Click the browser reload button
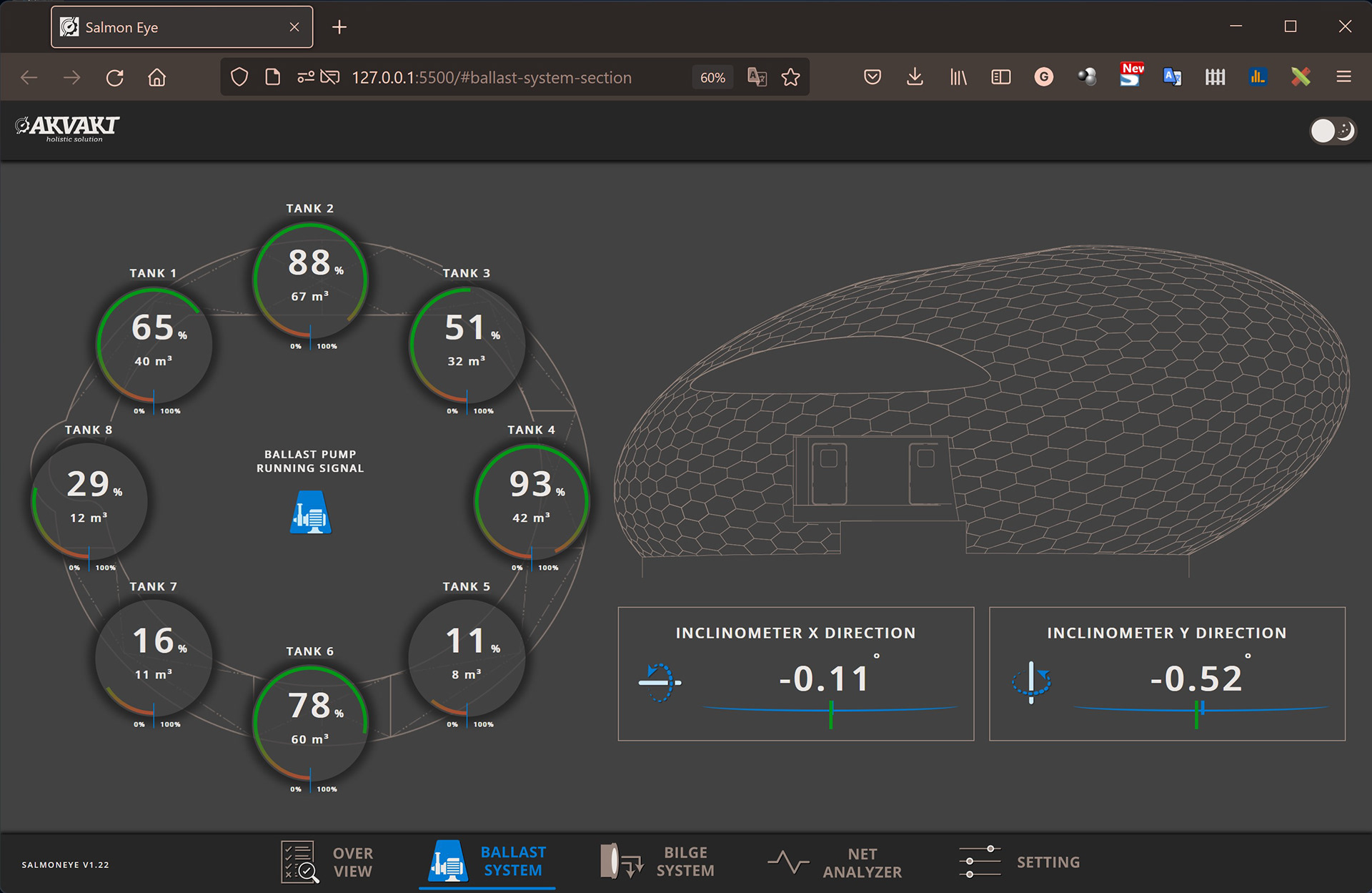This screenshot has width=1372, height=893. point(115,77)
